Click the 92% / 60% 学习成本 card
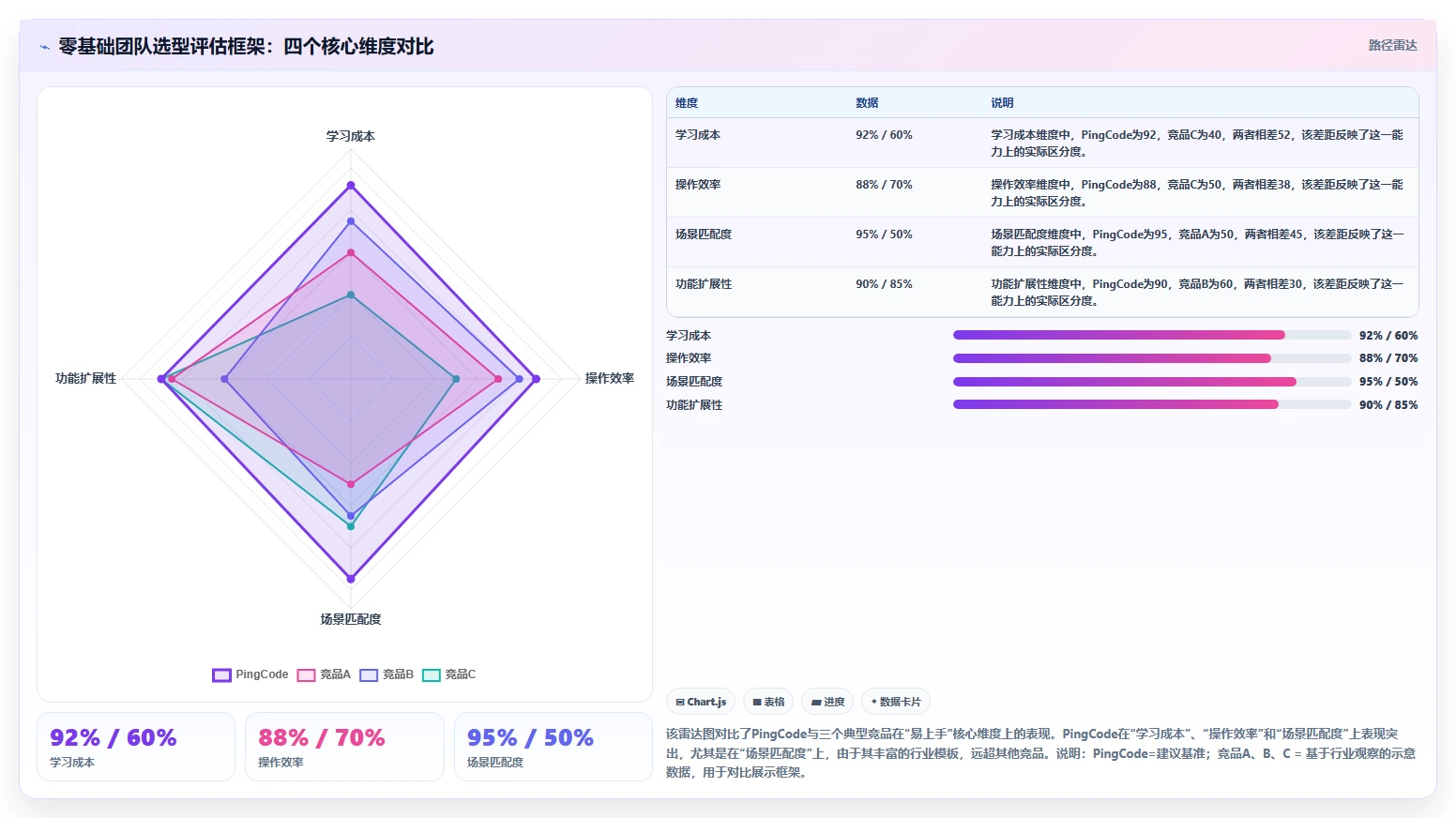The height and width of the screenshot is (818, 1456). [x=136, y=747]
